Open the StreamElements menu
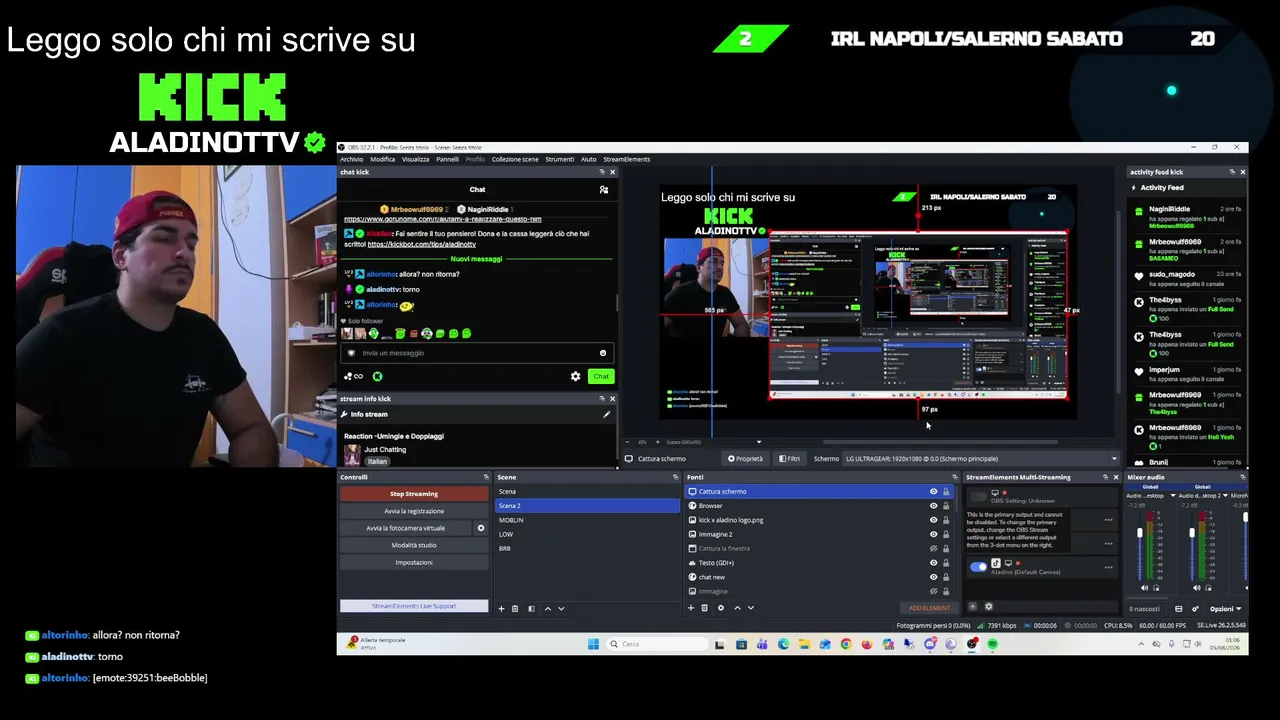The image size is (1280, 720). tap(627, 159)
